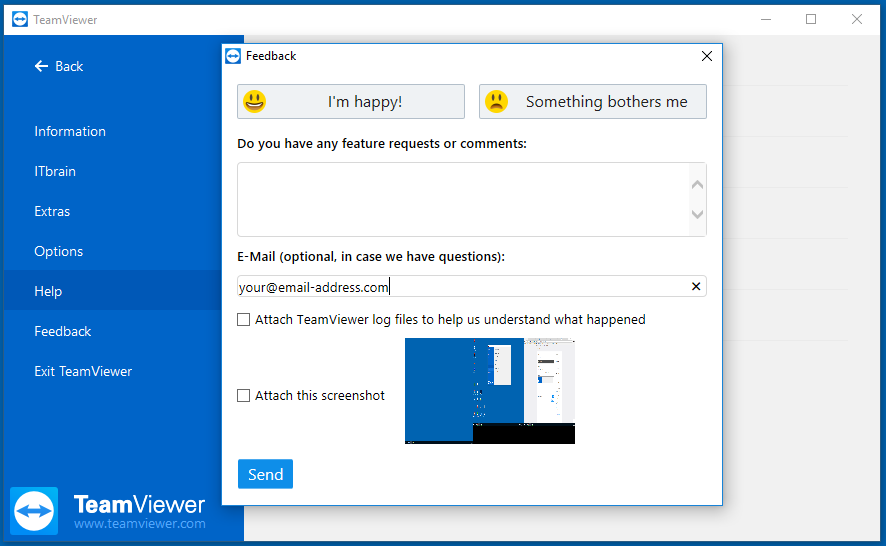Click the screenshot preview thumbnail

click(x=490, y=391)
